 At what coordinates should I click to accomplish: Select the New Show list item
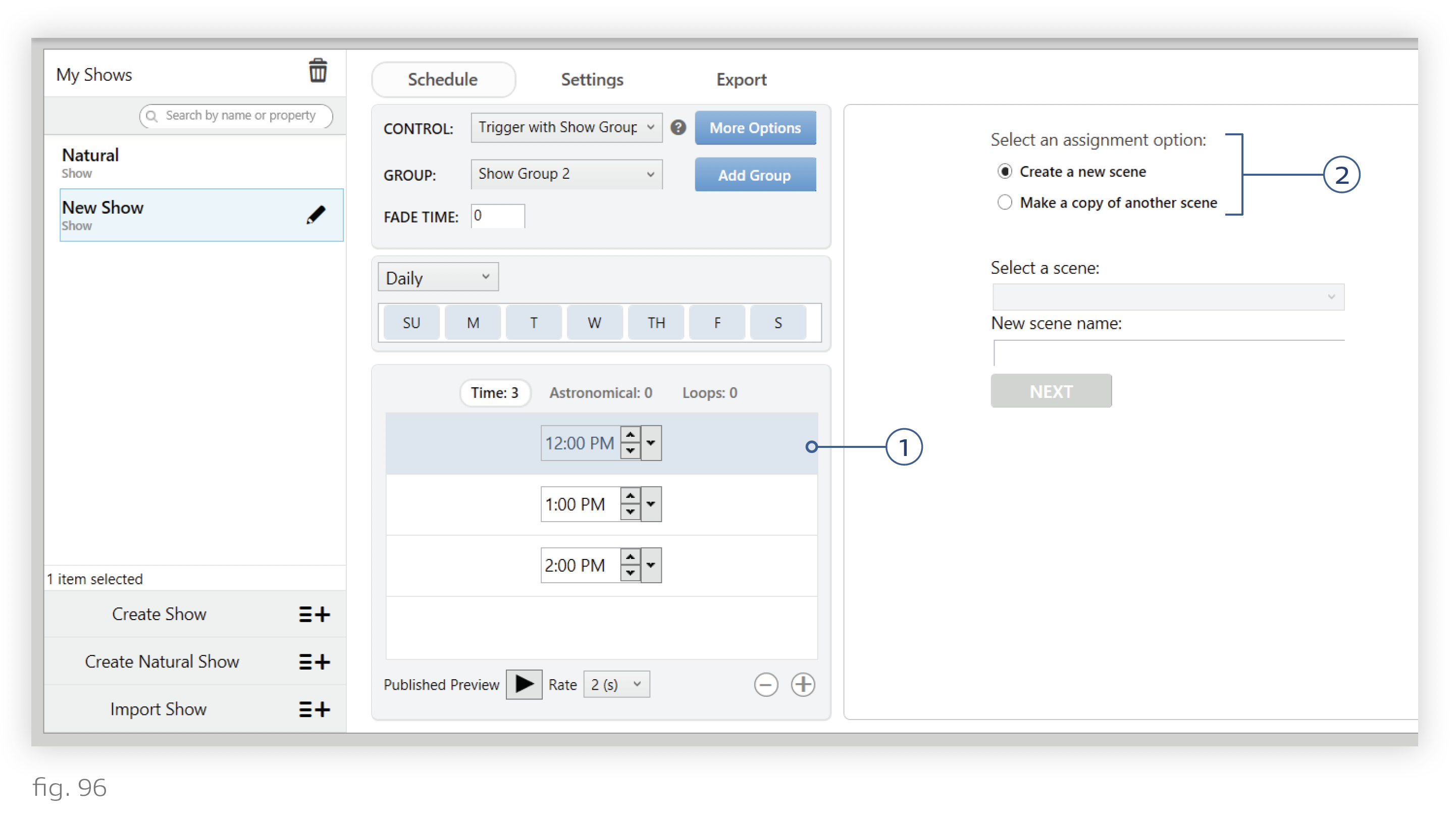pyautogui.click(x=201, y=216)
